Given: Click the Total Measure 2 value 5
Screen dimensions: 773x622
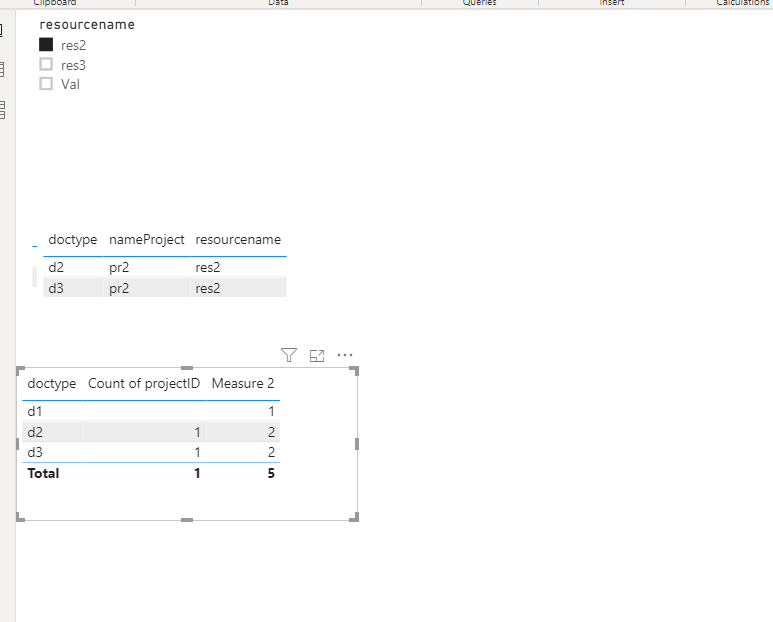Looking at the screenshot, I should click(271, 473).
